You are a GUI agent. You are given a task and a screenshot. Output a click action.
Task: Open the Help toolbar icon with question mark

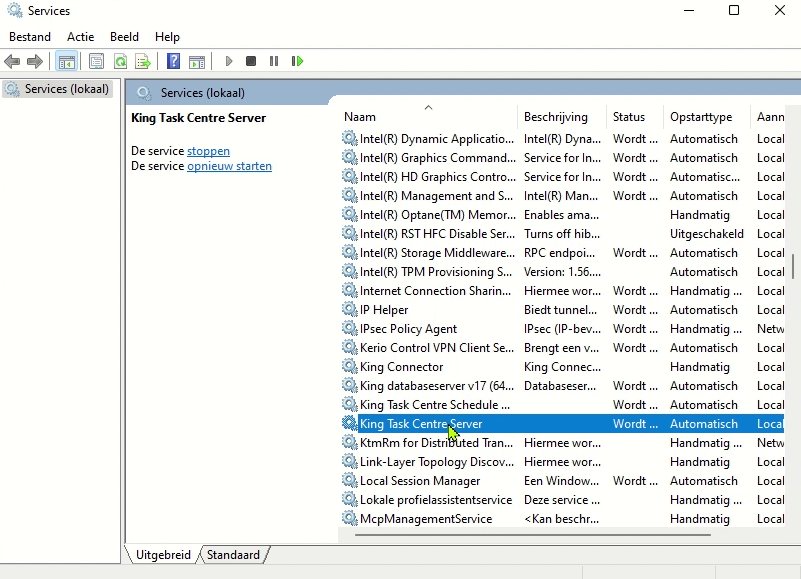pos(174,61)
